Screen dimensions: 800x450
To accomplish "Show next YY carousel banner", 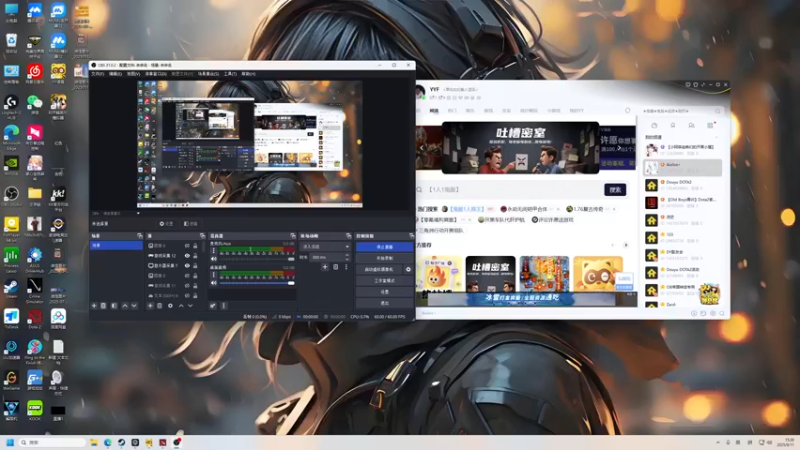I will coord(619,148).
